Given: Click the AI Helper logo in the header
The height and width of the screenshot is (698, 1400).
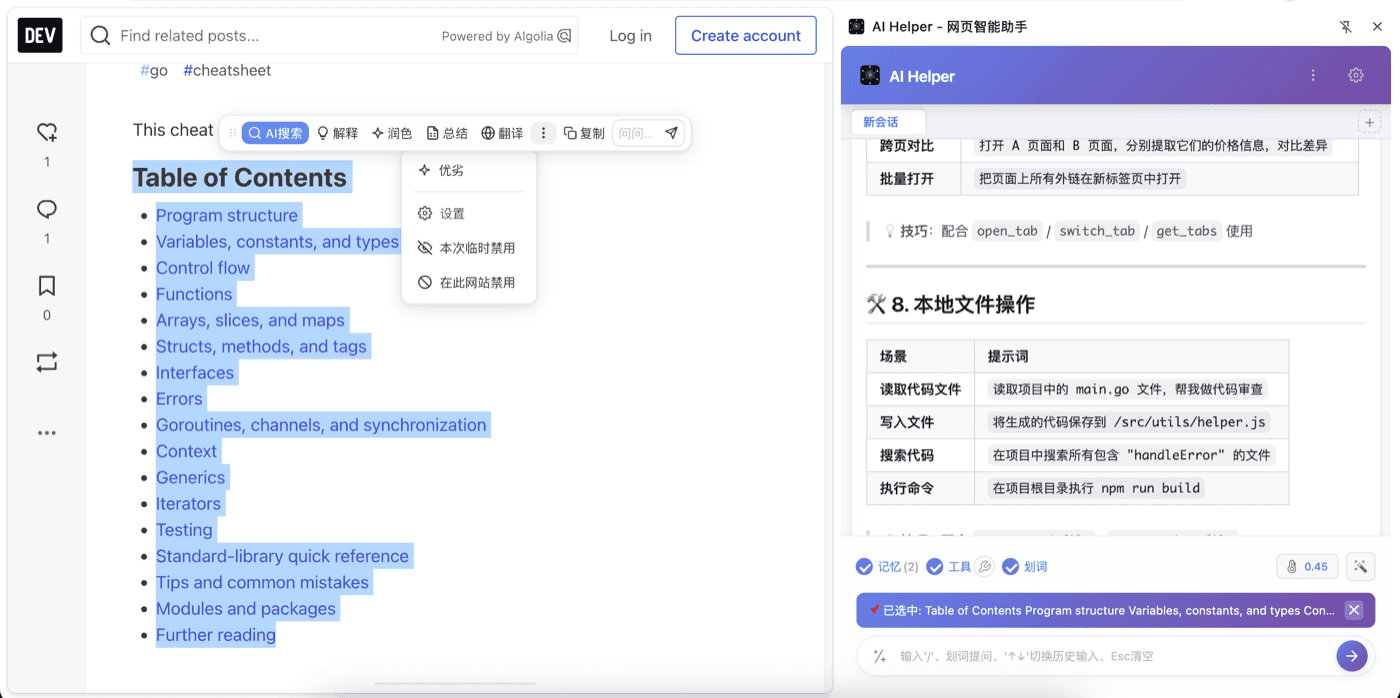Looking at the screenshot, I should pos(870,76).
